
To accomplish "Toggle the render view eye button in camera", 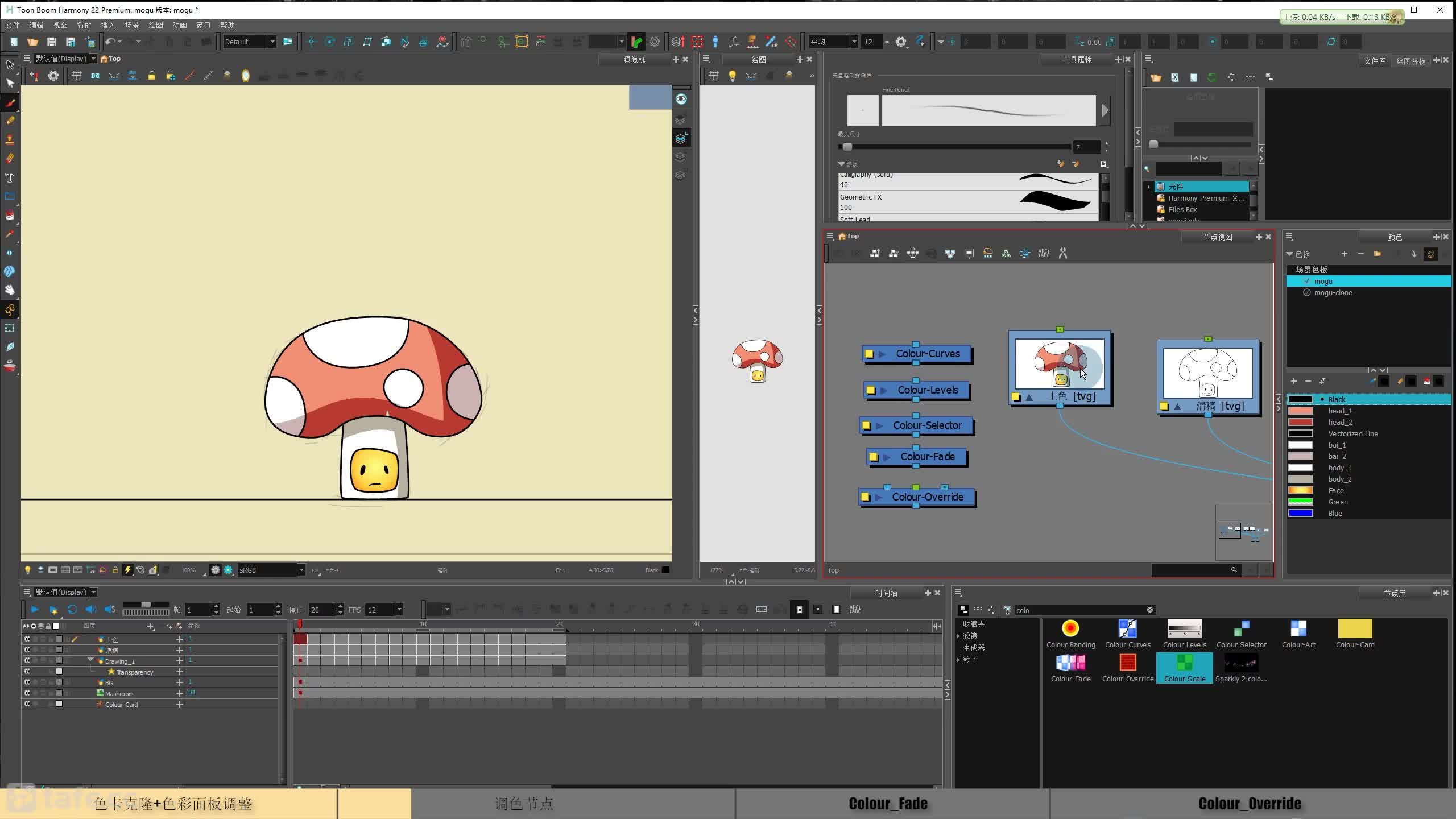I will (x=681, y=99).
